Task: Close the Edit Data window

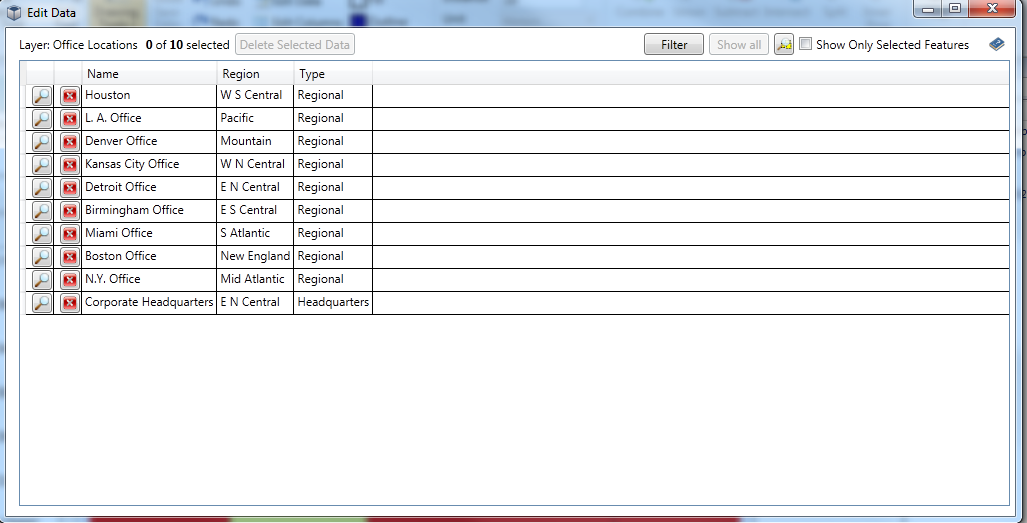Action: point(992,9)
